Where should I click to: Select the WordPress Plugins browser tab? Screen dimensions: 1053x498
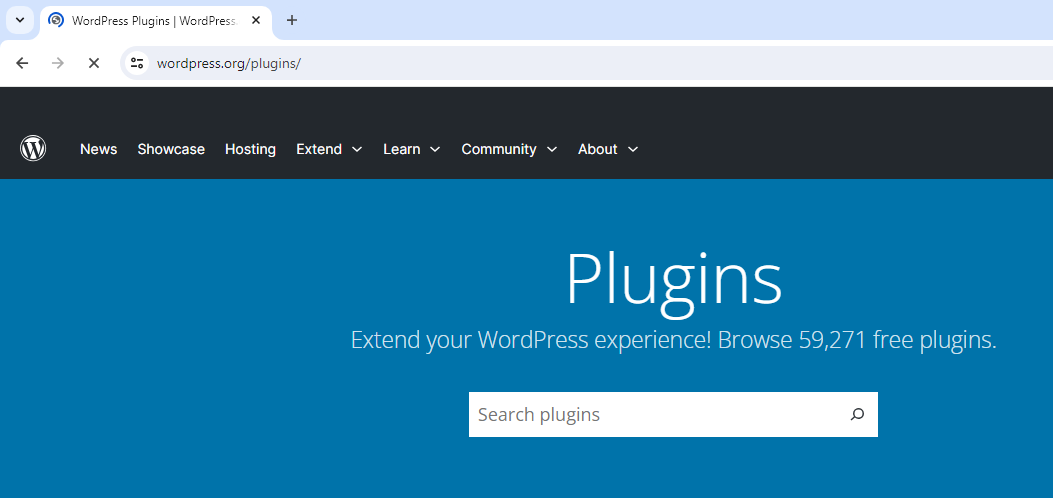pyautogui.click(x=156, y=20)
